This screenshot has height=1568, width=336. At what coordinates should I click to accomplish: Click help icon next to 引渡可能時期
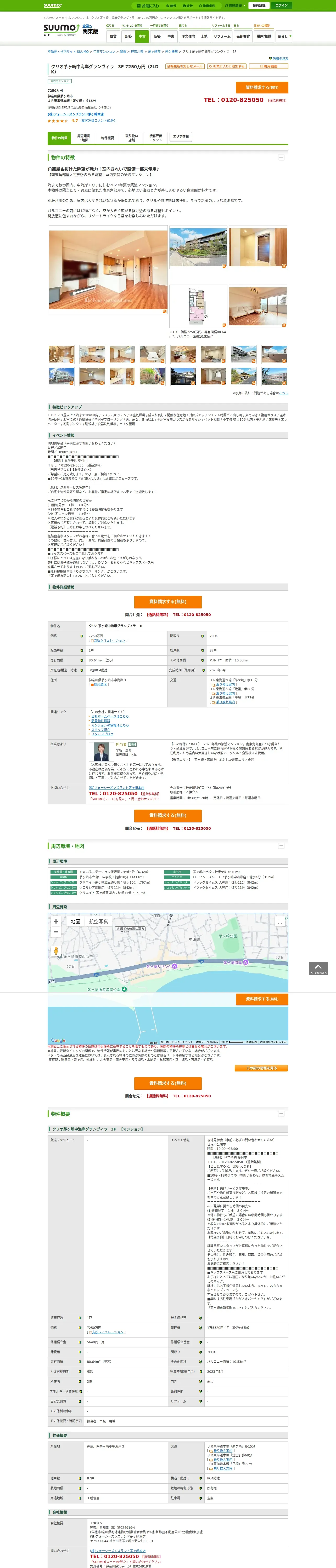point(79,1371)
